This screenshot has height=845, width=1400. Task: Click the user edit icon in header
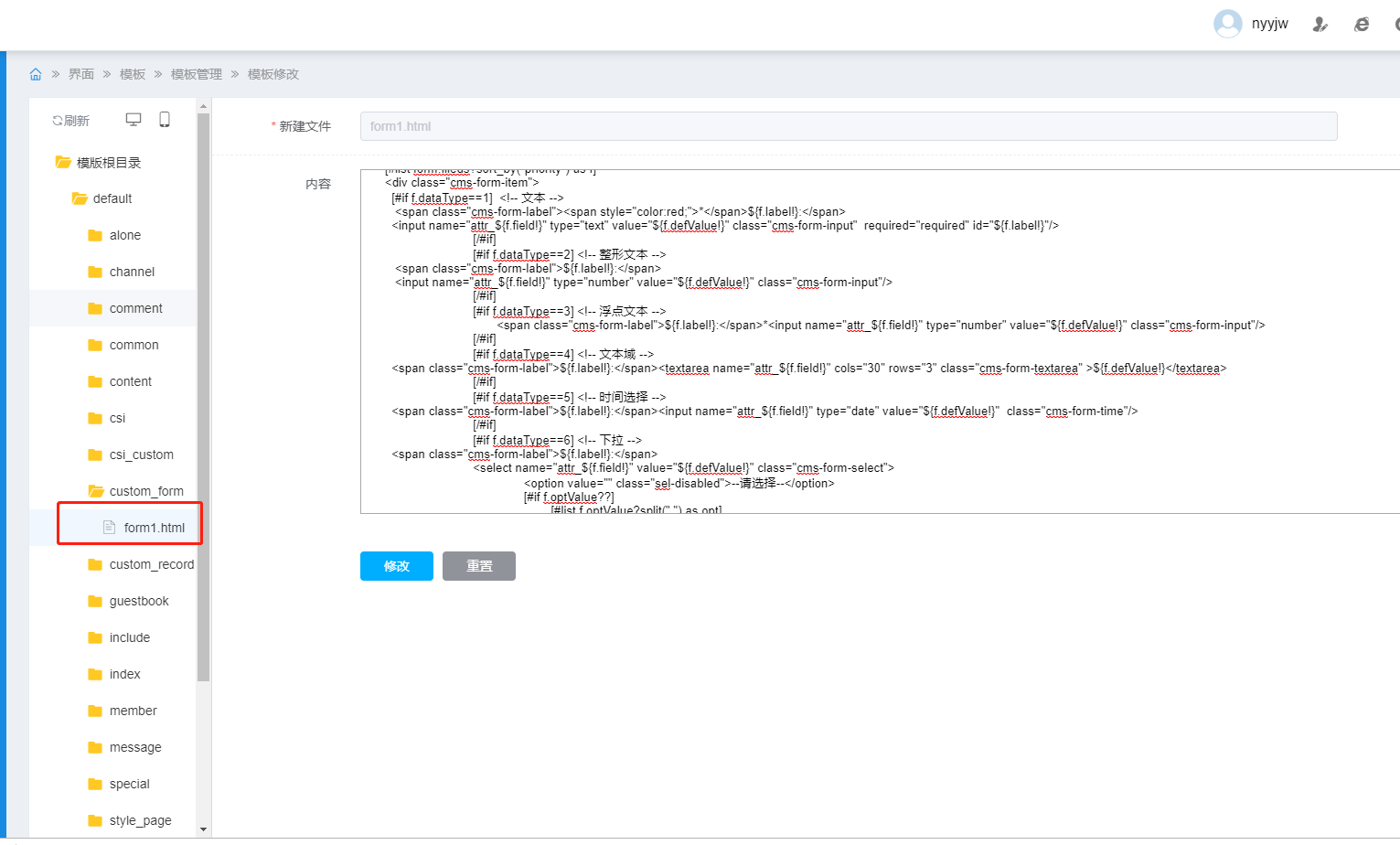pyautogui.click(x=1320, y=25)
